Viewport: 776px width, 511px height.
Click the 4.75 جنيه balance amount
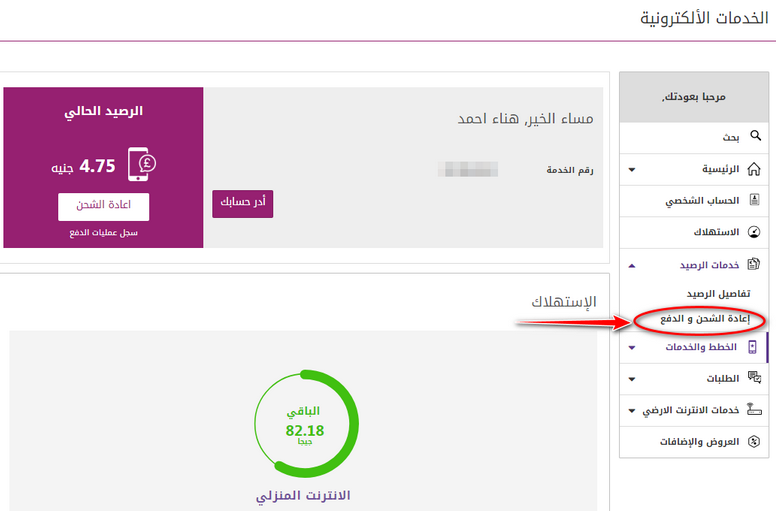[x=83, y=166]
